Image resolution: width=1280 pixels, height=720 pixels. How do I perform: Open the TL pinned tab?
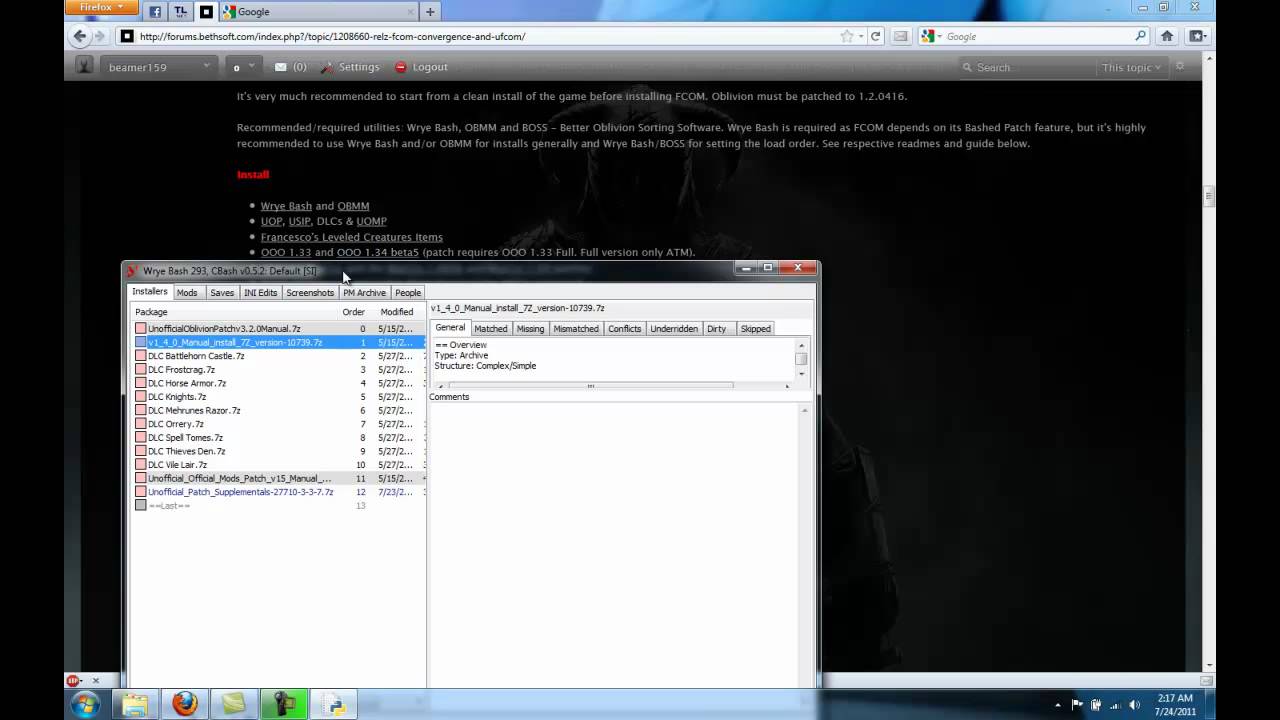(x=180, y=12)
